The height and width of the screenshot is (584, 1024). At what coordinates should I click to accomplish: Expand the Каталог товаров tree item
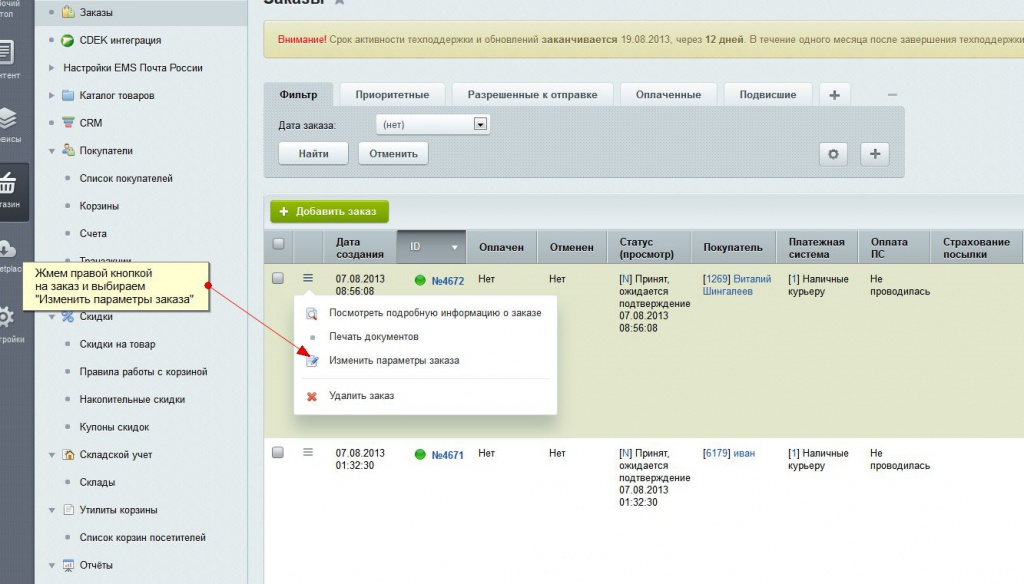pos(51,96)
